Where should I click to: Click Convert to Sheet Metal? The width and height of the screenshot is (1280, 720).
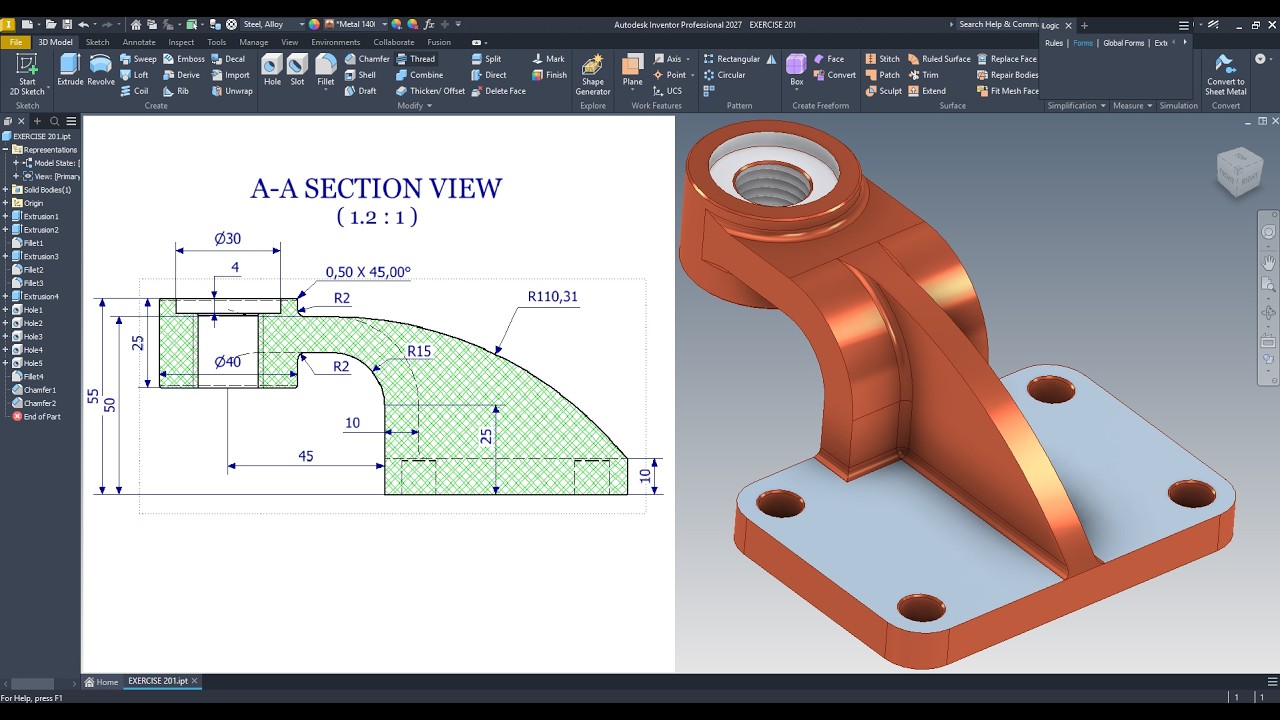[x=1225, y=75]
